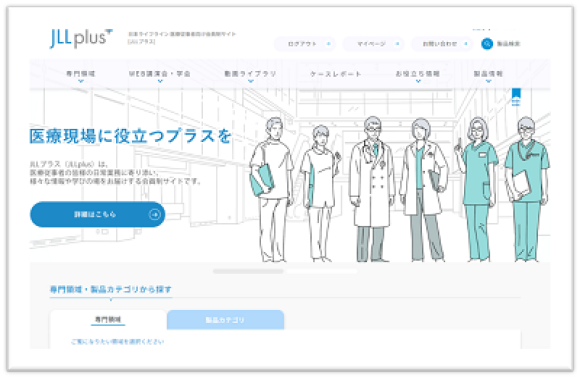Click the 専門領域・製品カテゴリから探す heading

pos(111,289)
